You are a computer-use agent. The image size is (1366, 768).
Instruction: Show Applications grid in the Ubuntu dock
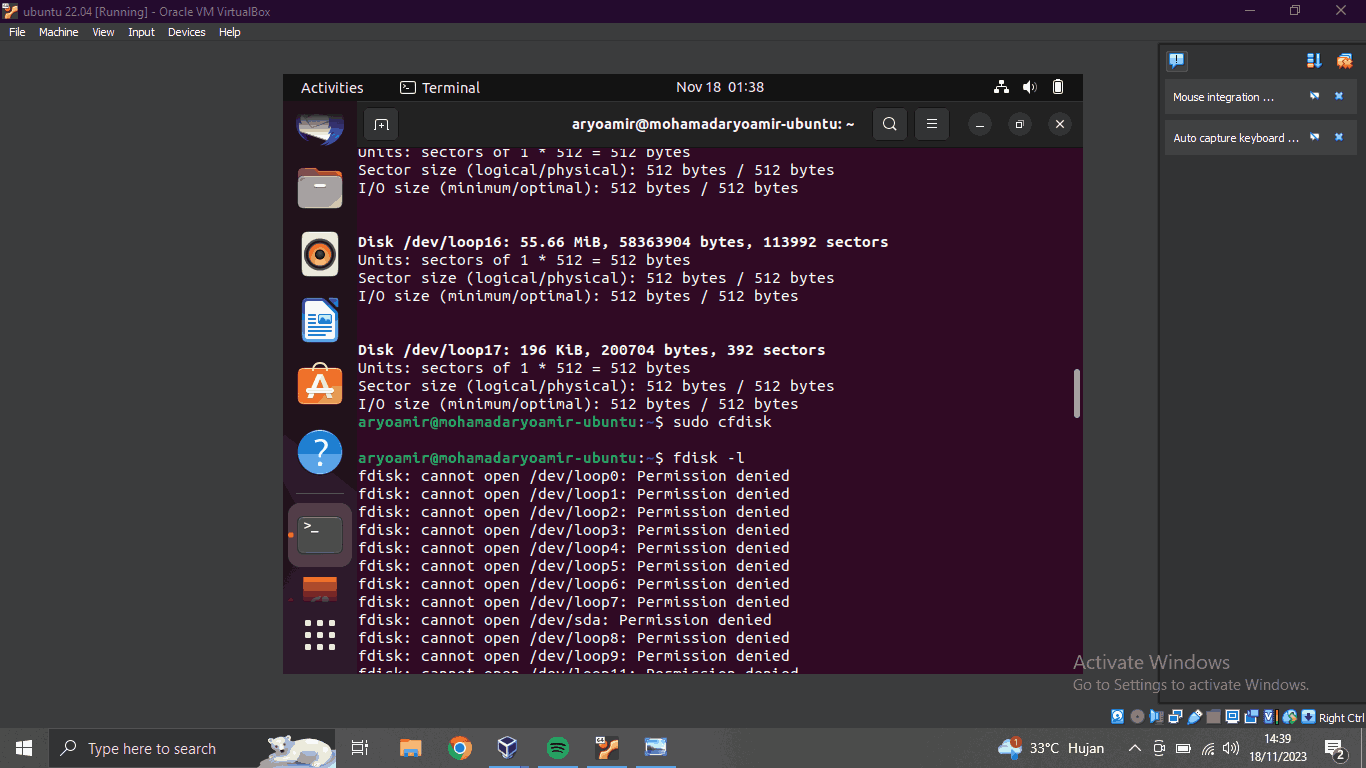(x=320, y=634)
